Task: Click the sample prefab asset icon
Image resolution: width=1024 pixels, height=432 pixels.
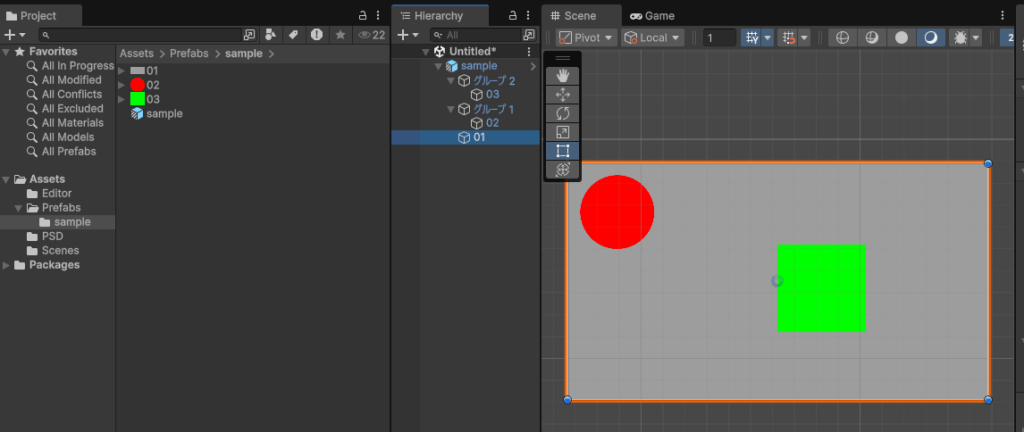Action: click(x=137, y=114)
